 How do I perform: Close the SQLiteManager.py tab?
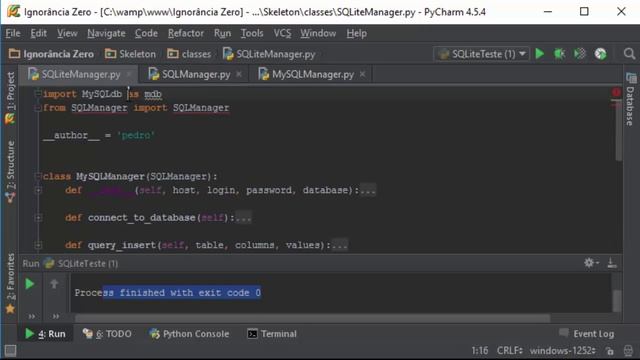coord(129,74)
